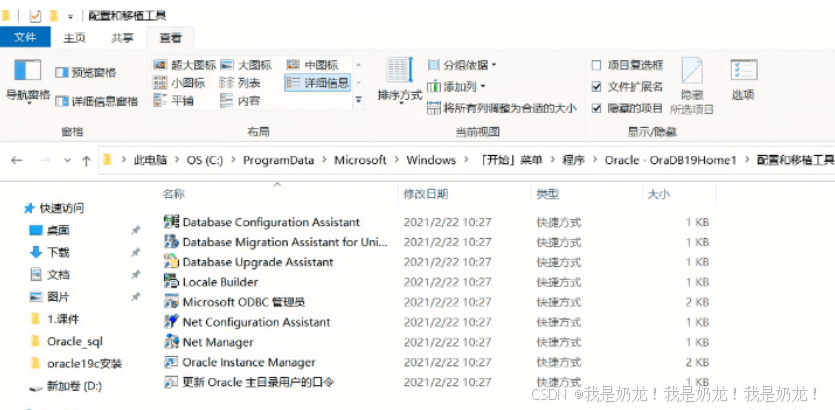The height and width of the screenshot is (410, 835).
Task: Select 内容 content layout
Action: [x=241, y=100]
